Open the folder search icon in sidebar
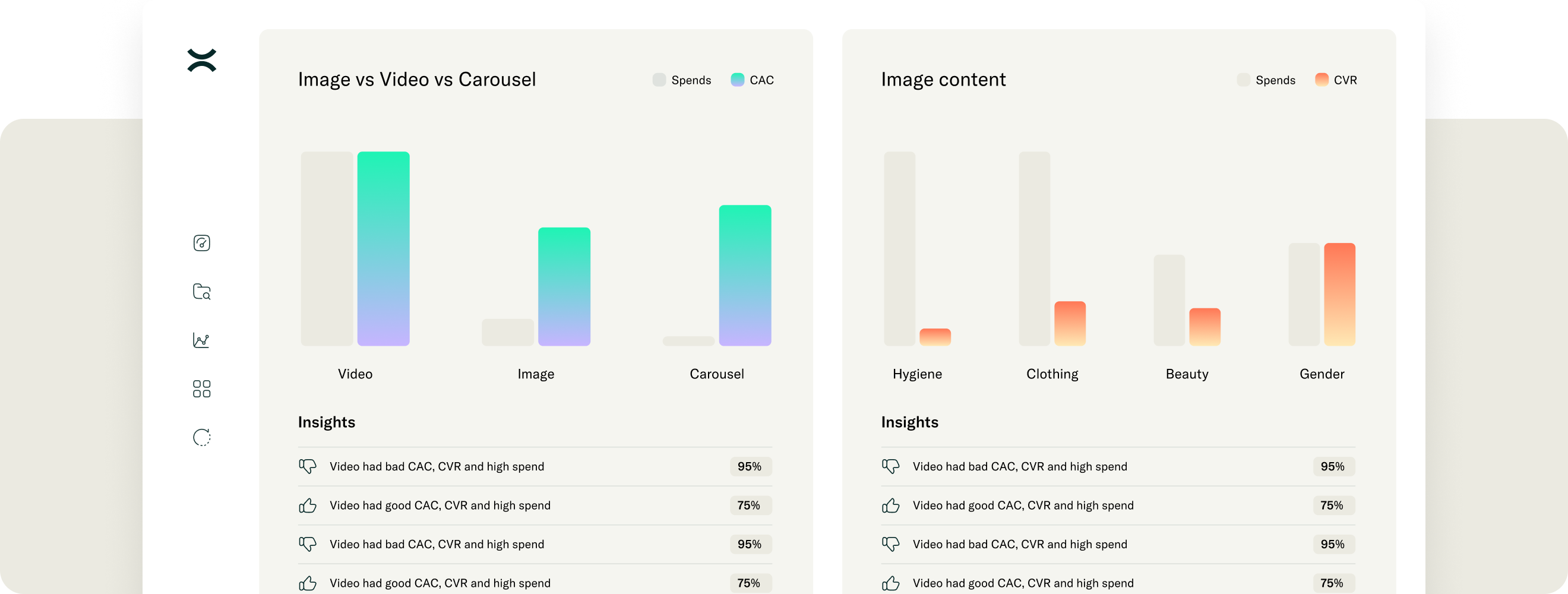 coord(201,292)
